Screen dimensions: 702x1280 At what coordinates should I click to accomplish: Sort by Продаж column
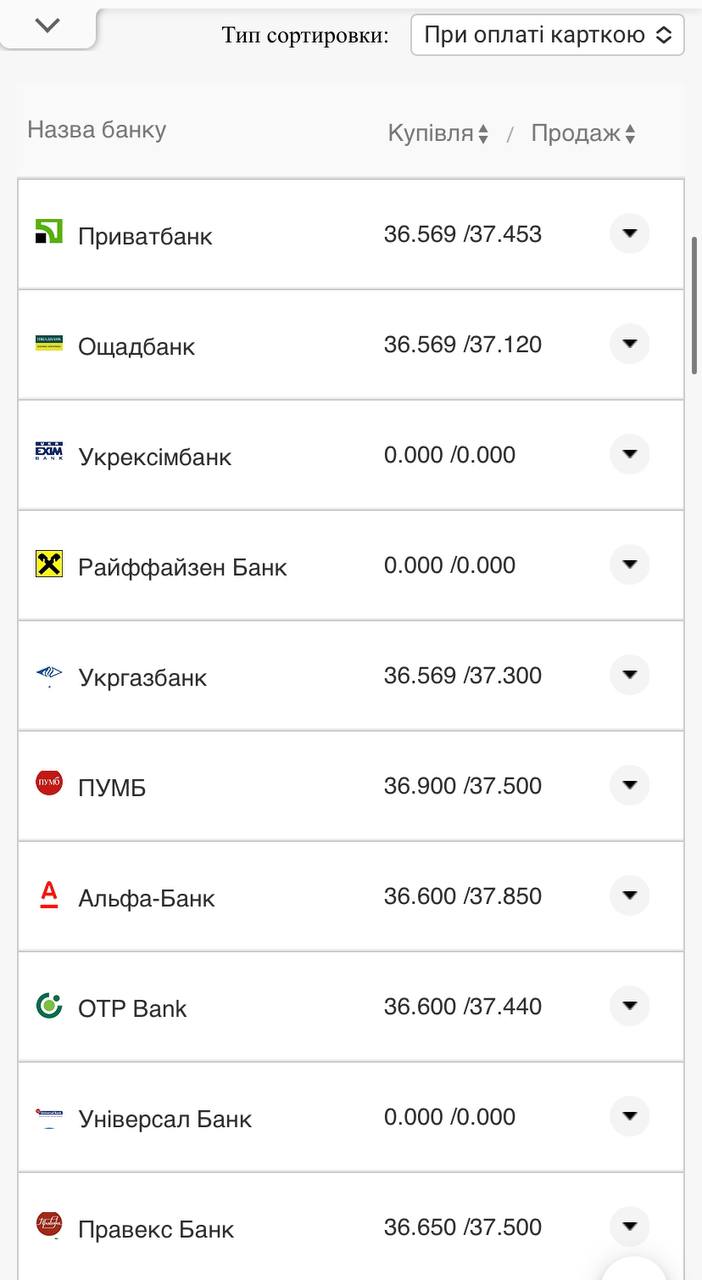click(x=583, y=134)
